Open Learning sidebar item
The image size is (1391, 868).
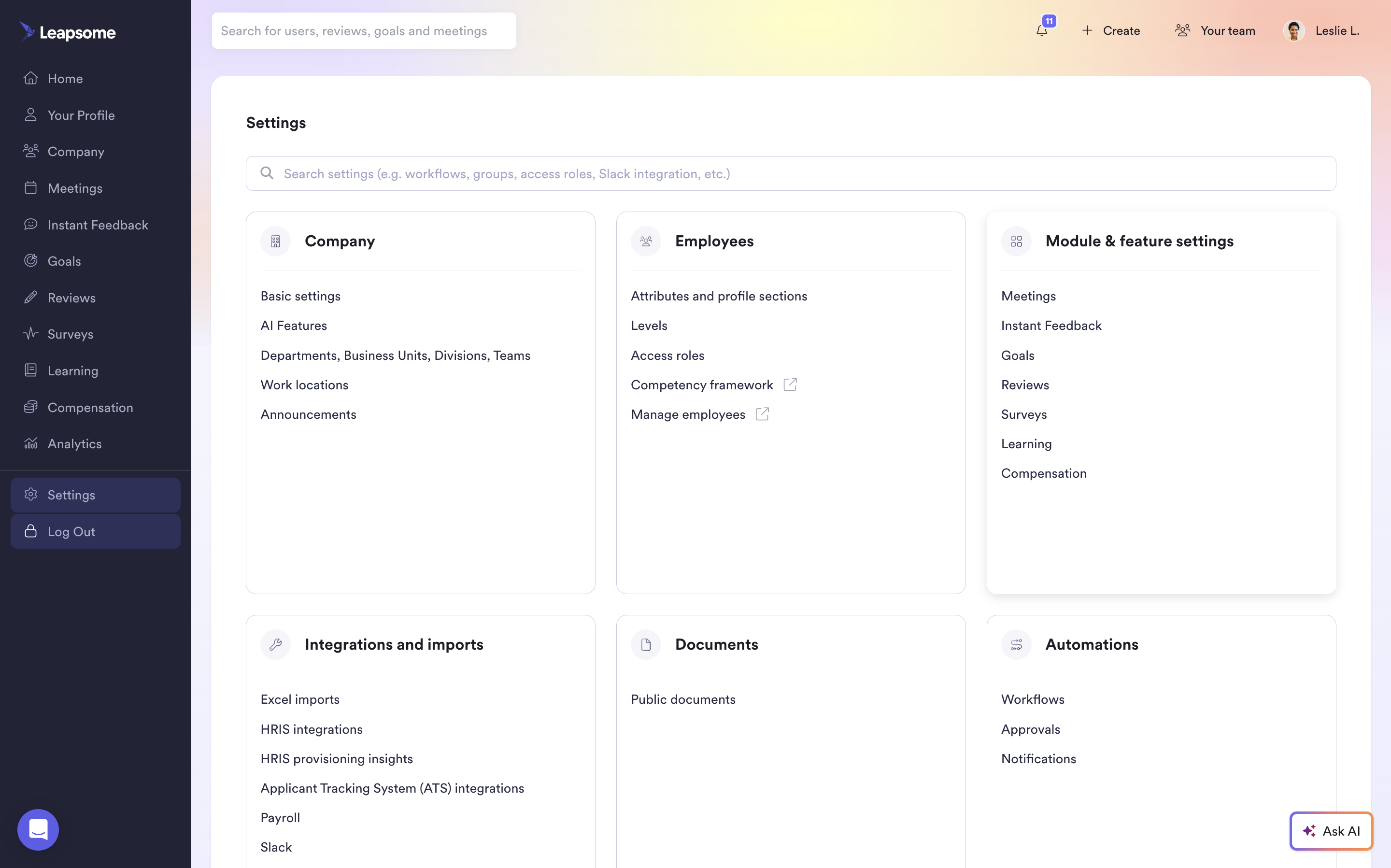click(95, 371)
